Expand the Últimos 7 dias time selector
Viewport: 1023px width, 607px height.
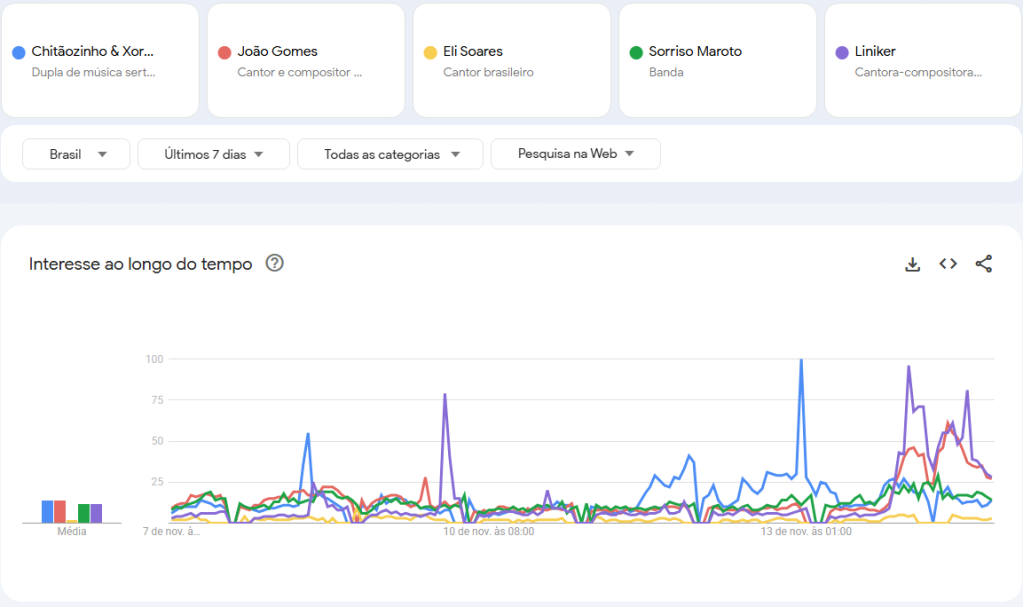coord(213,154)
